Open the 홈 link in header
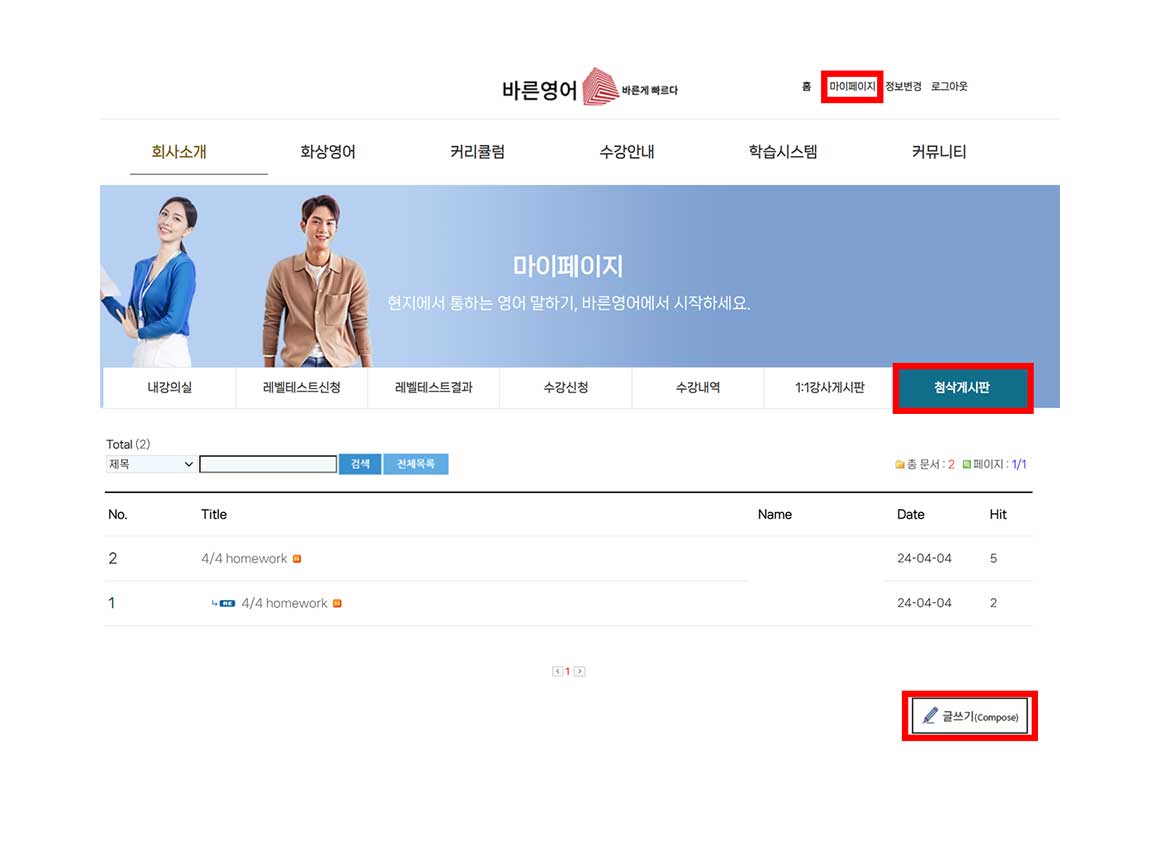Image resolution: width=1160 pixels, height=850 pixels. pyautogui.click(x=806, y=87)
